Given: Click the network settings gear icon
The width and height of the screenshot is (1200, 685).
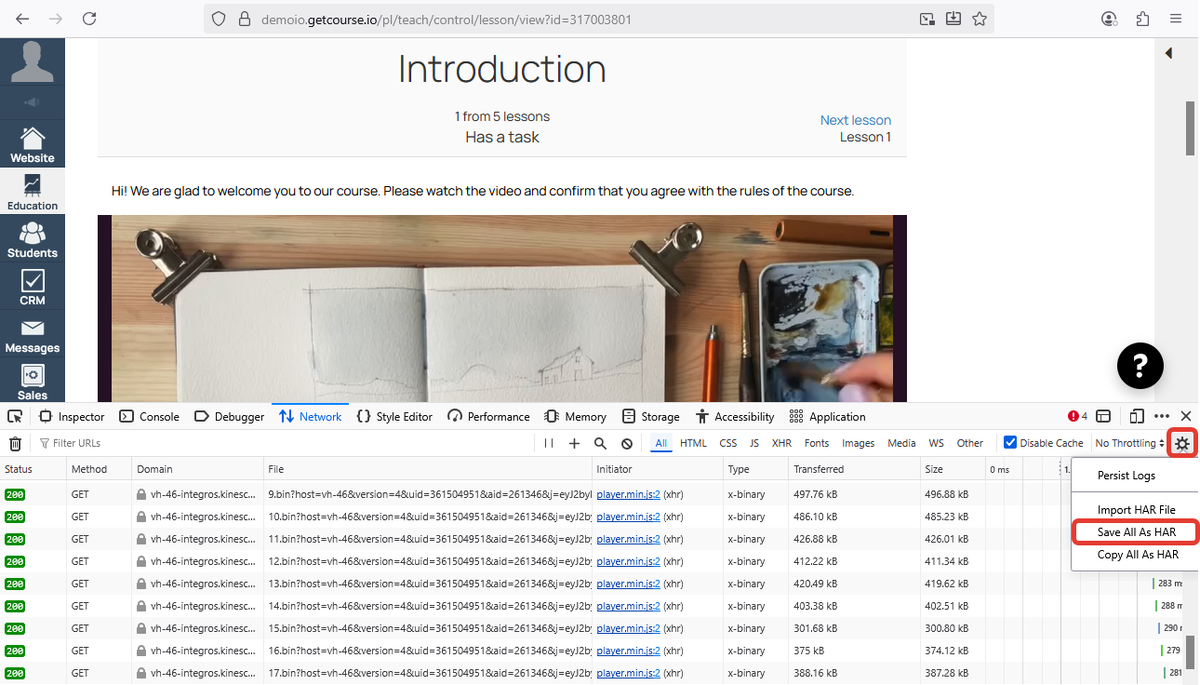Looking at the screenshot, I should [1182, 443].
